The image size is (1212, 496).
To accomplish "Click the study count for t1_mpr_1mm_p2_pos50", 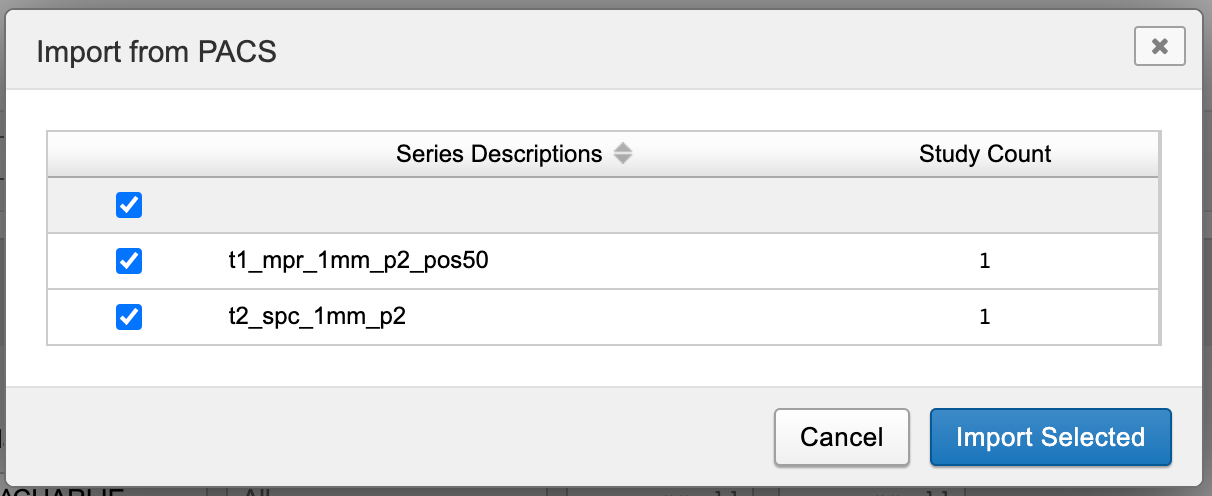I will point(985,262).
